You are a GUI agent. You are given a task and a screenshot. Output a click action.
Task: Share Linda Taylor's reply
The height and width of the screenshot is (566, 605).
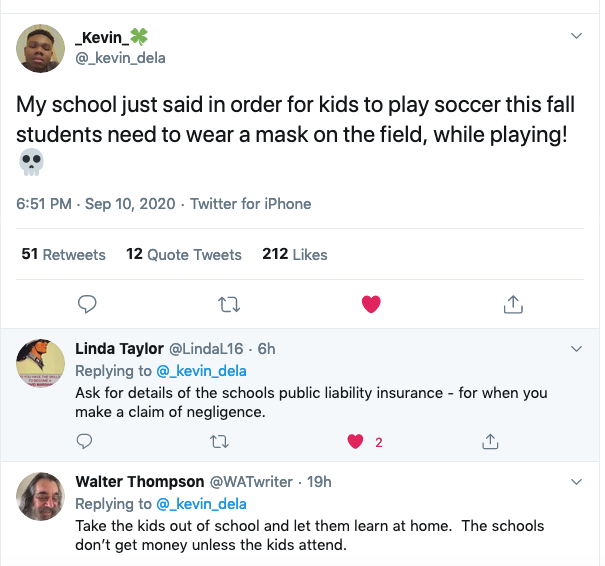coord(491,441)
